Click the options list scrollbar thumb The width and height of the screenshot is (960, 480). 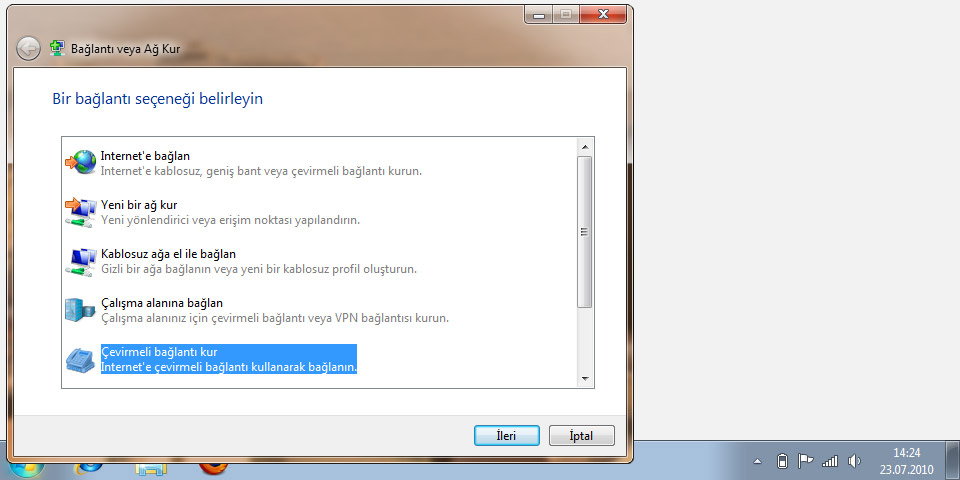pos(585,231)
